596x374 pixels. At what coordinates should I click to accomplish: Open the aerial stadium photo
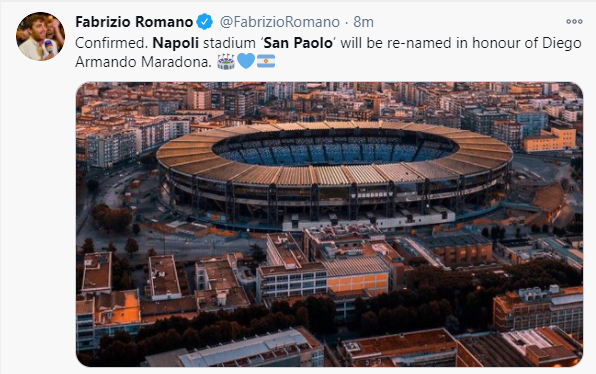coord(329,224)
